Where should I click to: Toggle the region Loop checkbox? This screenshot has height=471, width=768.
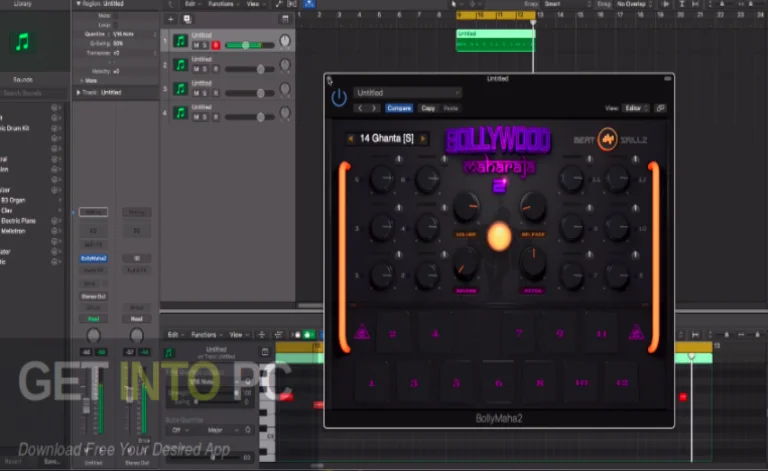coord(115,25)
